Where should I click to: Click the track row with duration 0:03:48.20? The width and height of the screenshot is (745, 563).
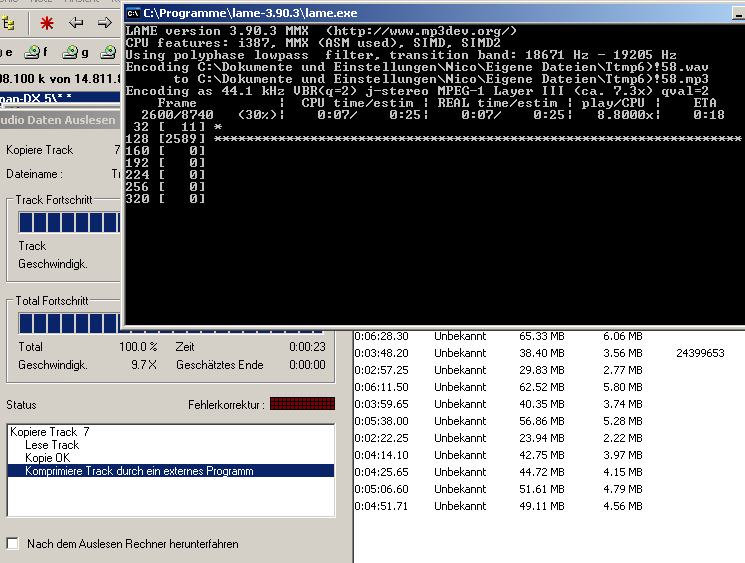click(x=549, y=353)
